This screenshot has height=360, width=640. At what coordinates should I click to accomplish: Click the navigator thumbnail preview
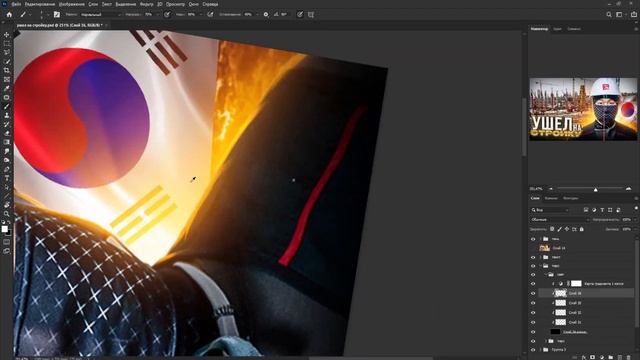pyautogui.click(x=583, y=109)
